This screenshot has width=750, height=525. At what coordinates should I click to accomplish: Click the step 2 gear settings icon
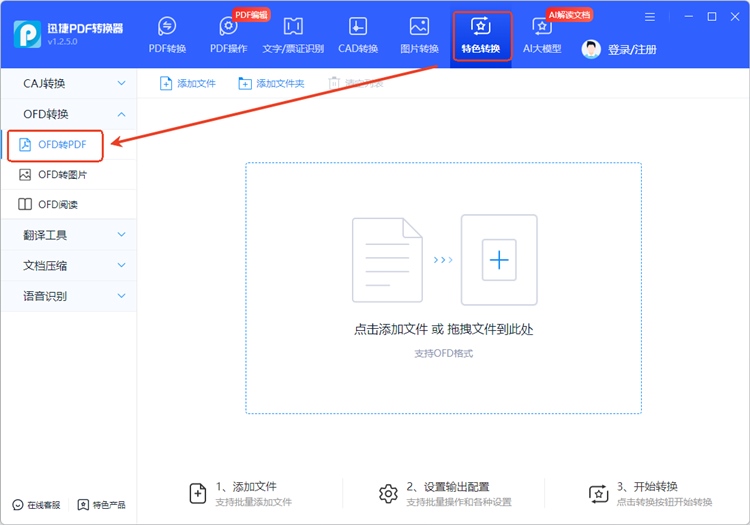tap(388, 493)
